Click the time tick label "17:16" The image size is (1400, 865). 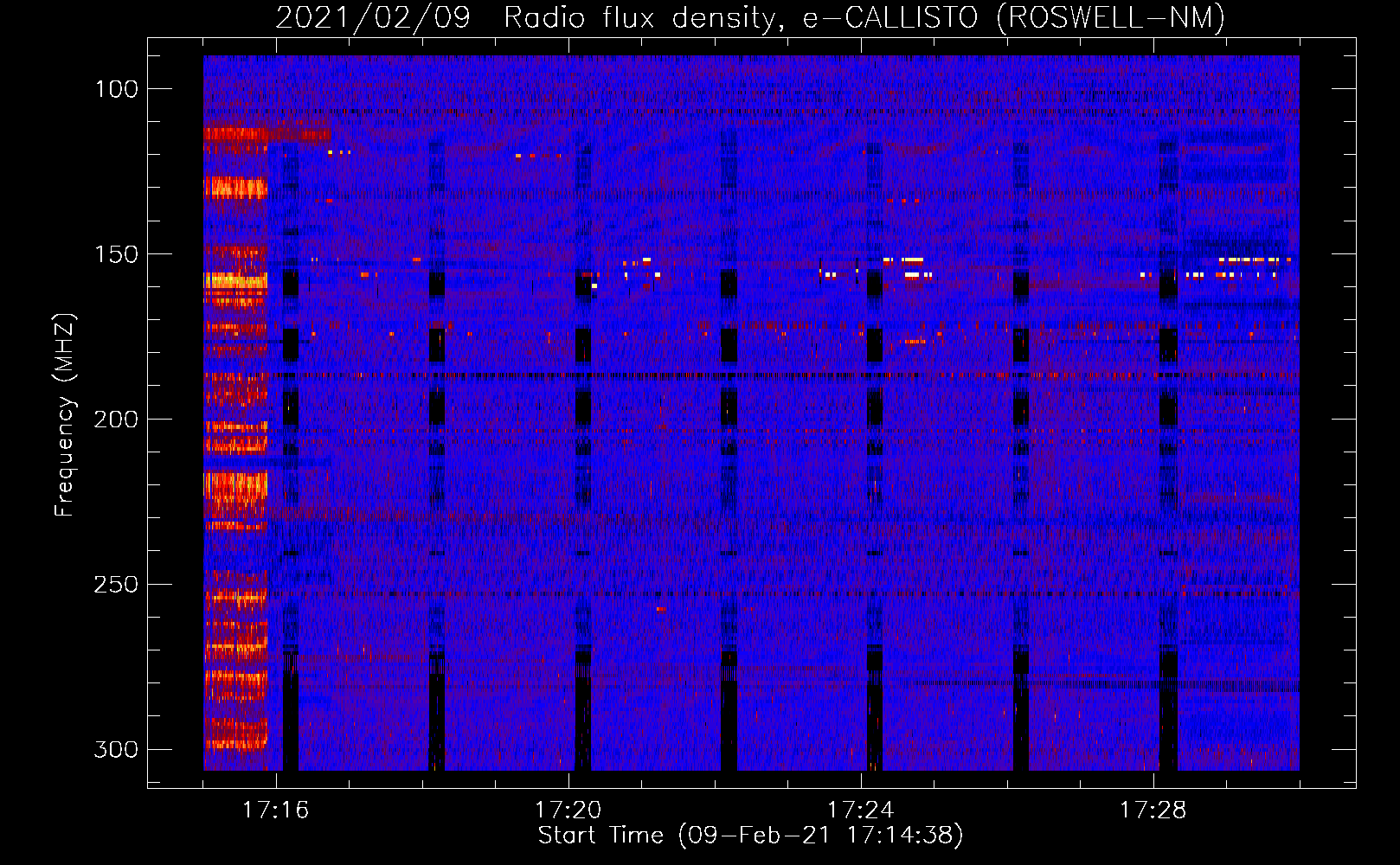[x=276, y=811]
